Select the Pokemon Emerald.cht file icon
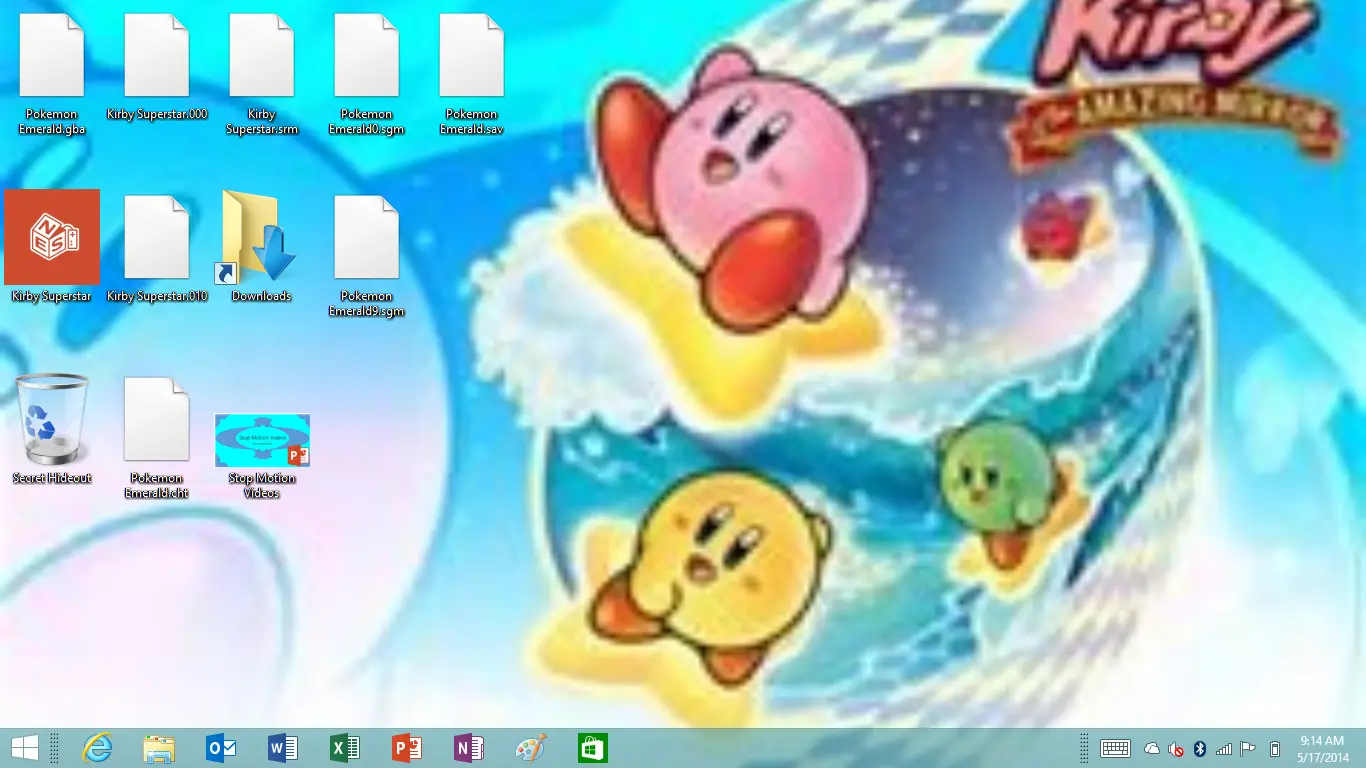The image size is (1366, 768). point(157,419)
